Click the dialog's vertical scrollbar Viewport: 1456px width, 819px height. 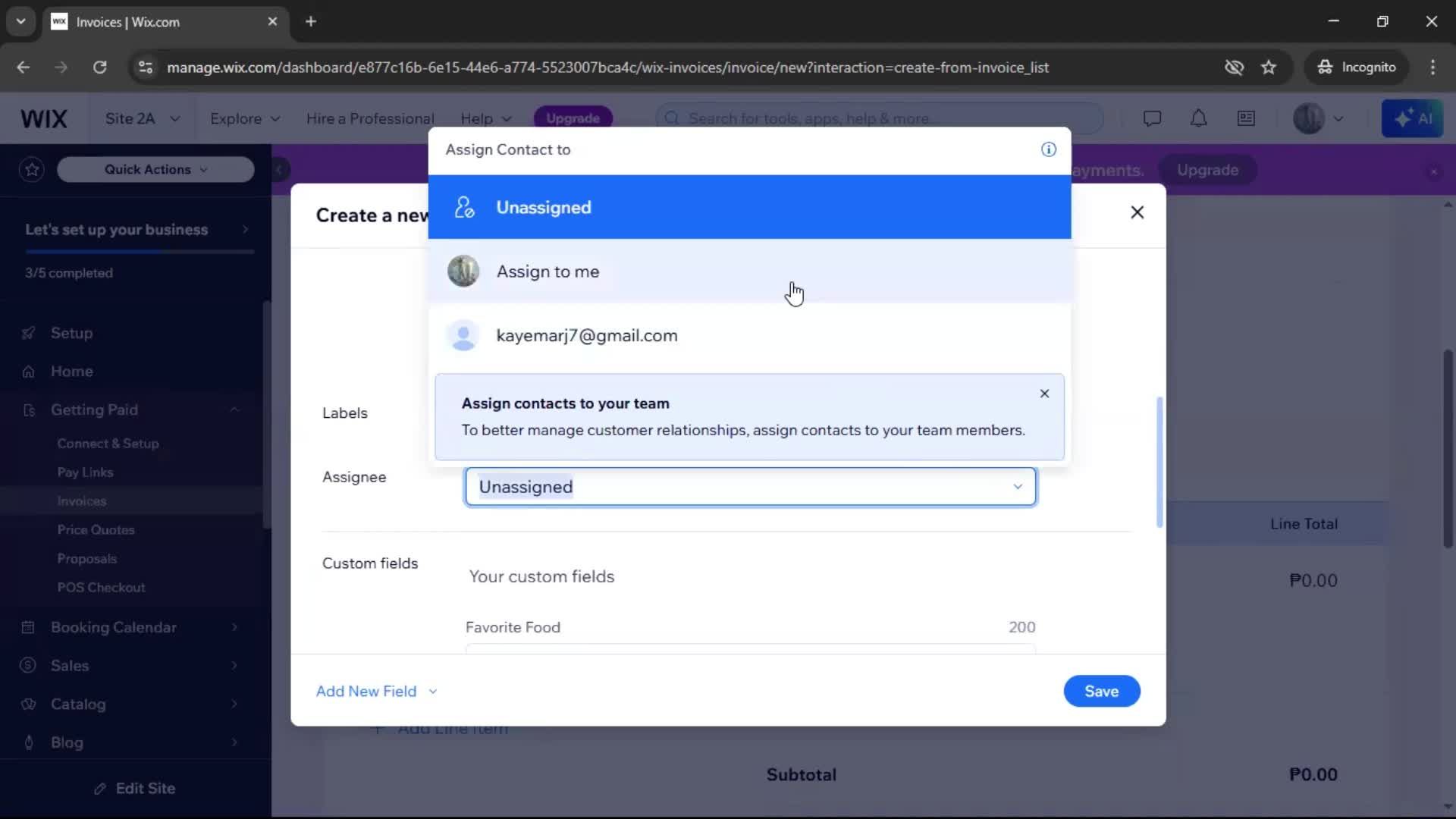(1159, 461)
